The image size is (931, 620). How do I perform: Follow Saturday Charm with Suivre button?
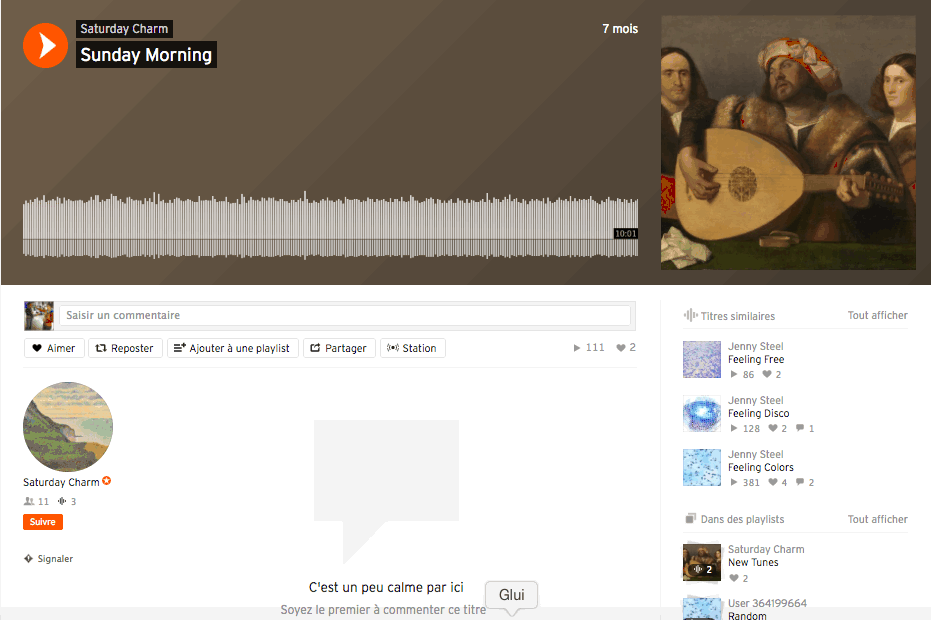pyautogui.click(x=43, y=522)
